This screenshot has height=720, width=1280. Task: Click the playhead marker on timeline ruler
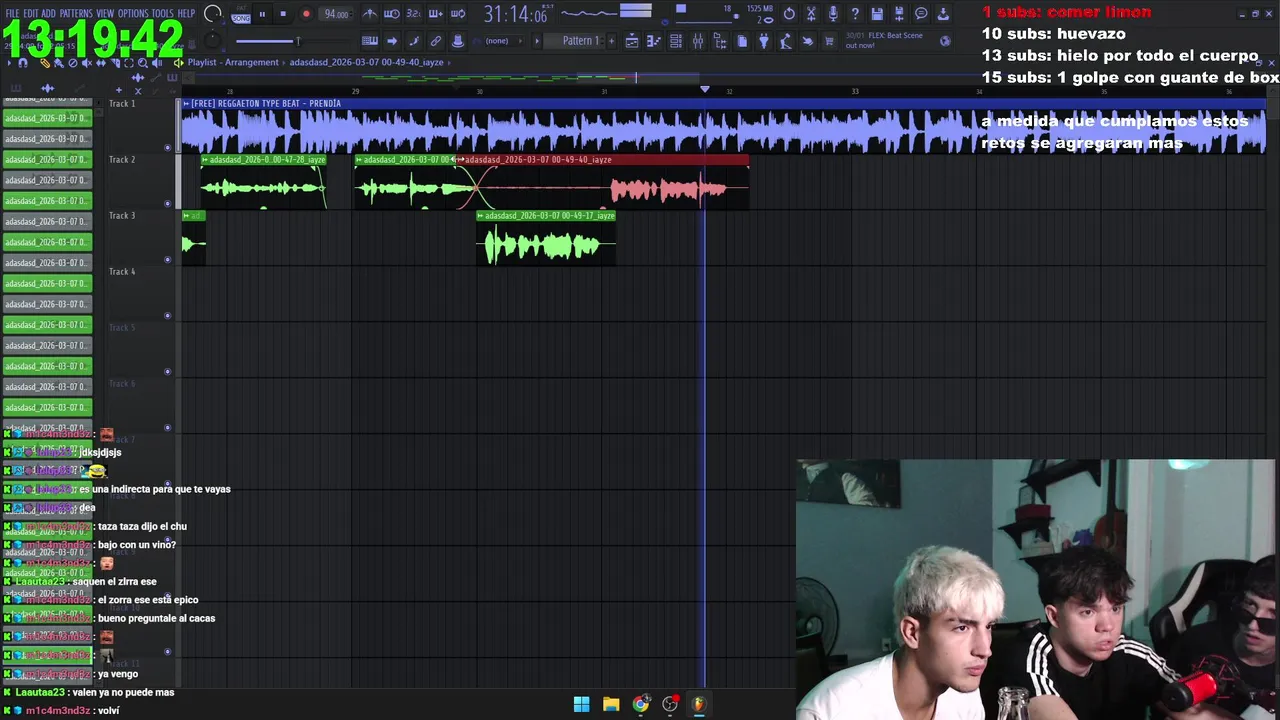tap(705, 90)
